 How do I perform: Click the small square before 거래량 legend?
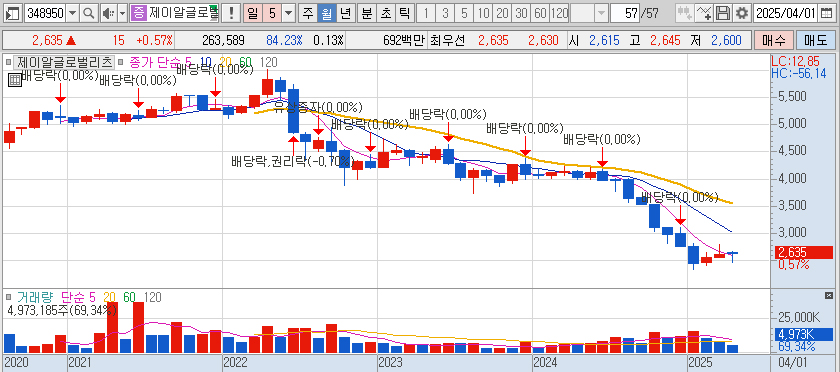point(9,297)
